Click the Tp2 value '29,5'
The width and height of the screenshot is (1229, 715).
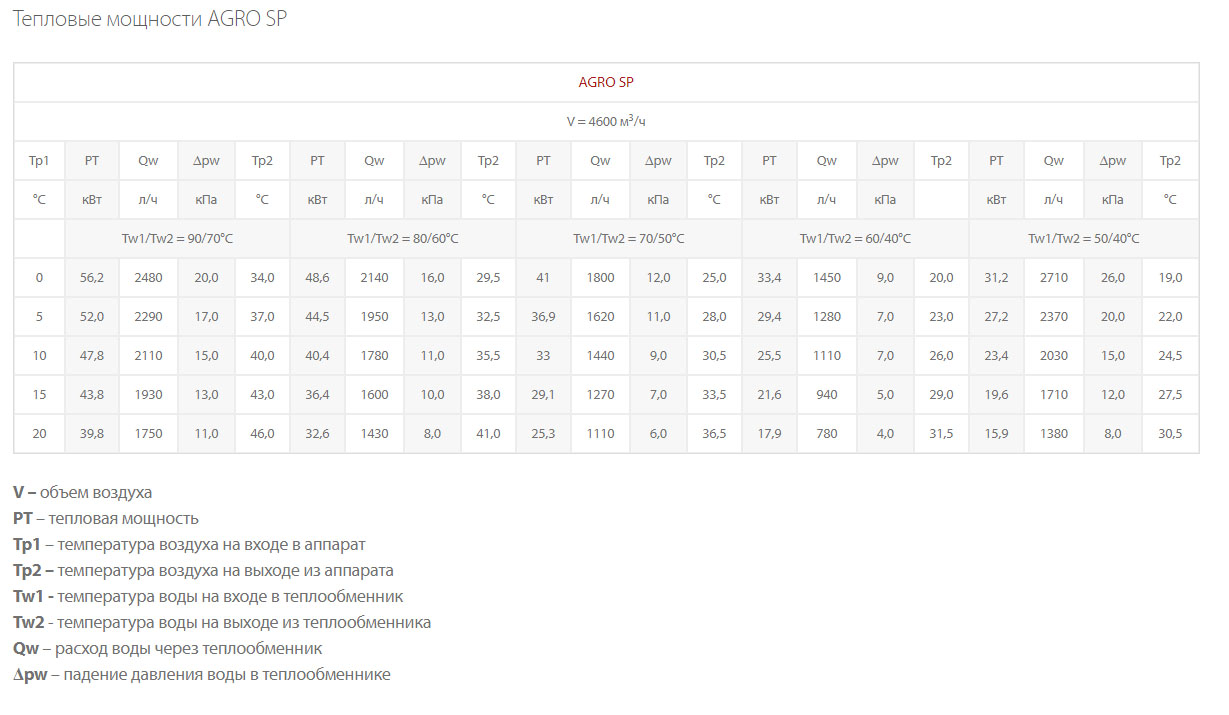coord(488,277)
